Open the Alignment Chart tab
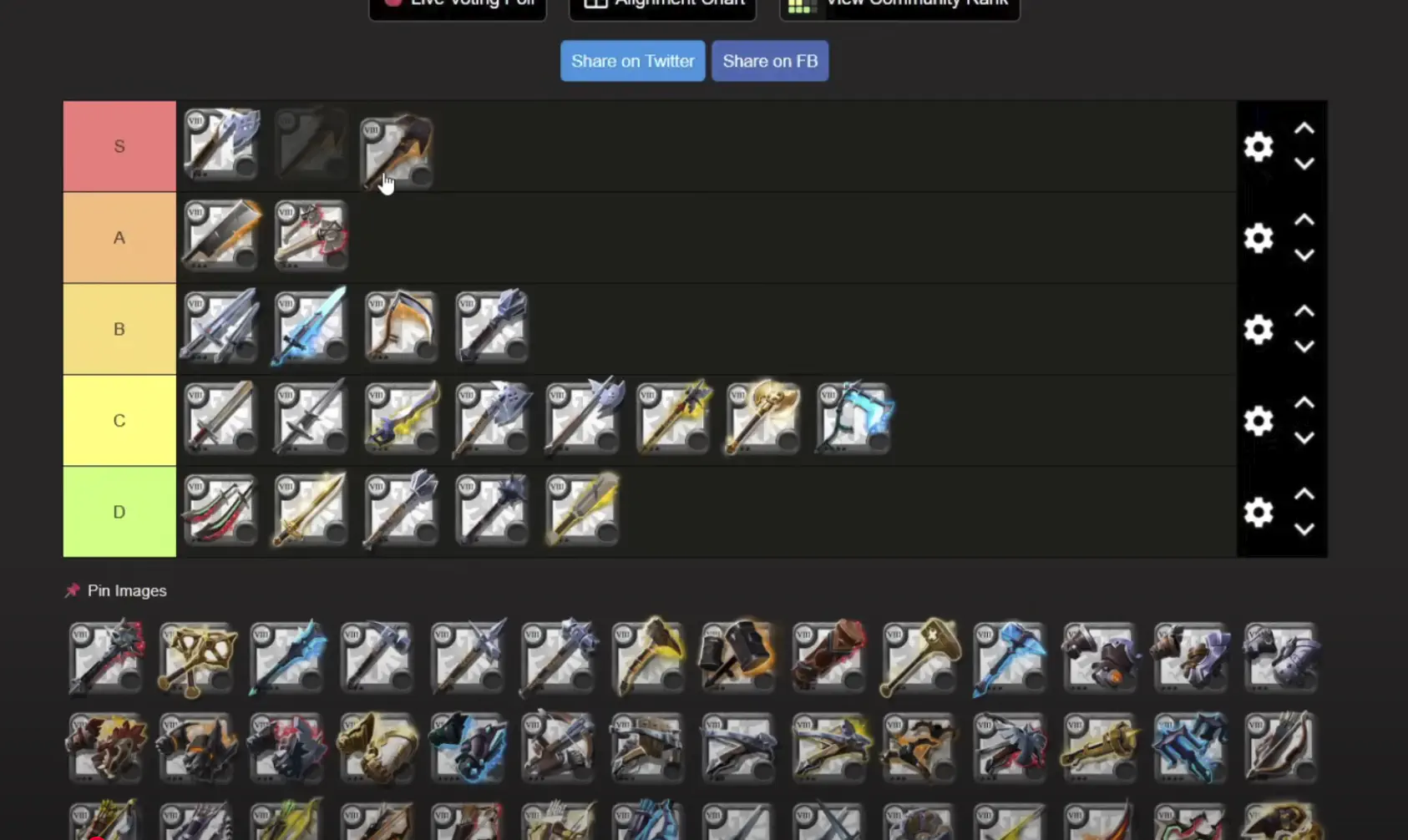The image size is (1408, 840). 662,5
